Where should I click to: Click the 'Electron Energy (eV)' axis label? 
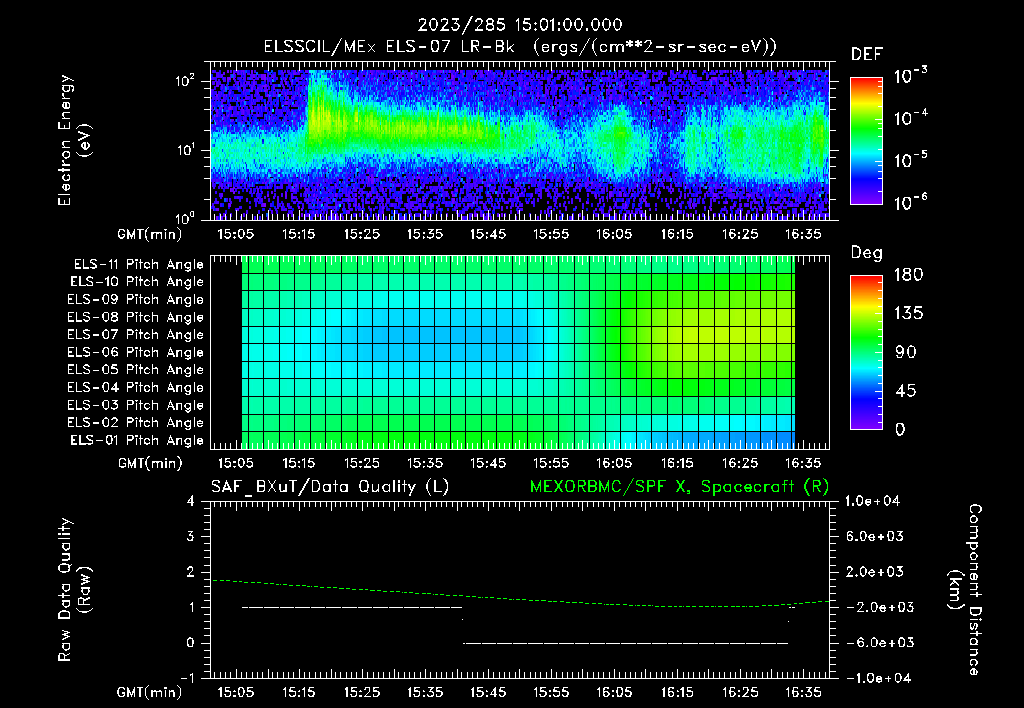pyautogui.click(x=74, y=140)
